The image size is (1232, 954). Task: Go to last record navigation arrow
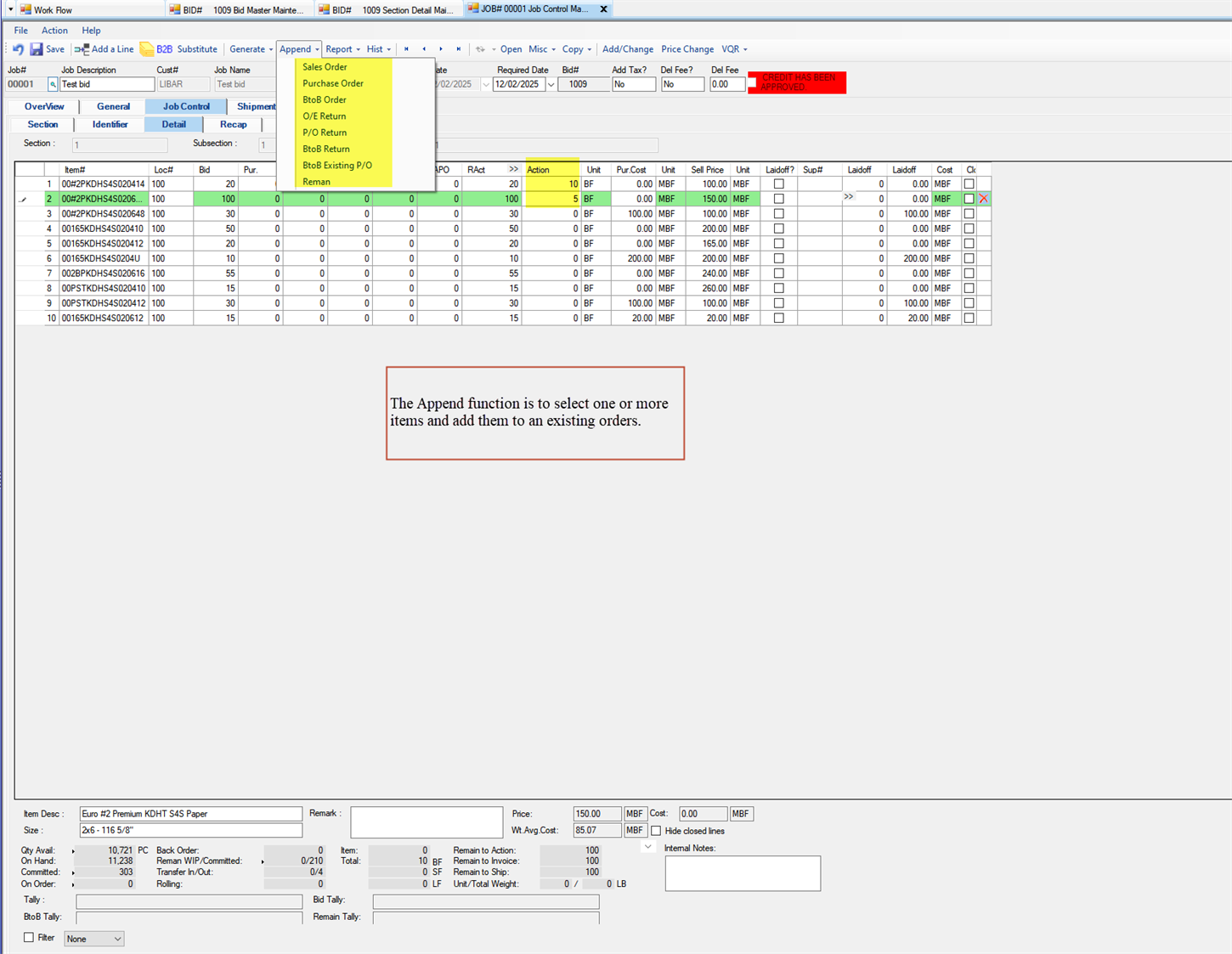click(x=459, y=49)
